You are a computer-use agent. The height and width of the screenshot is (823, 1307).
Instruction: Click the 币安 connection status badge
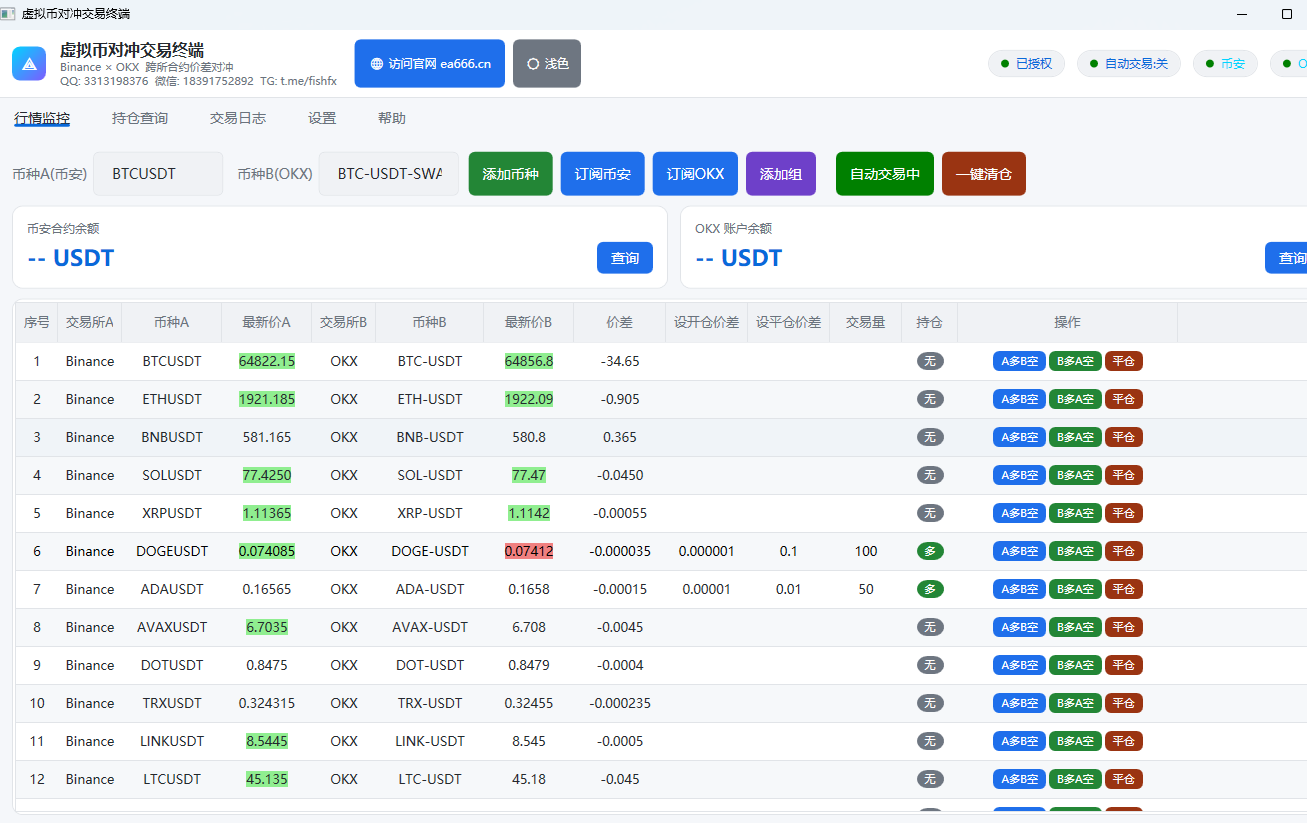point(1225,64)
